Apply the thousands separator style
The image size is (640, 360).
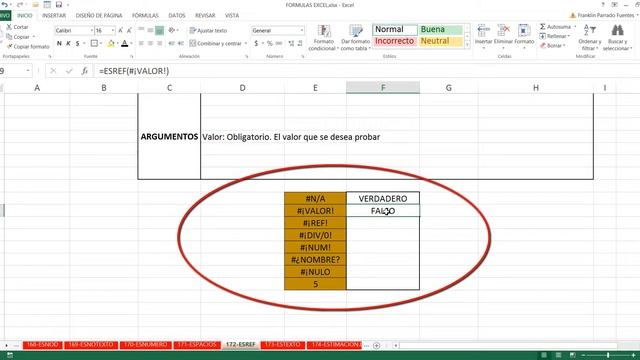pos(279,43)
